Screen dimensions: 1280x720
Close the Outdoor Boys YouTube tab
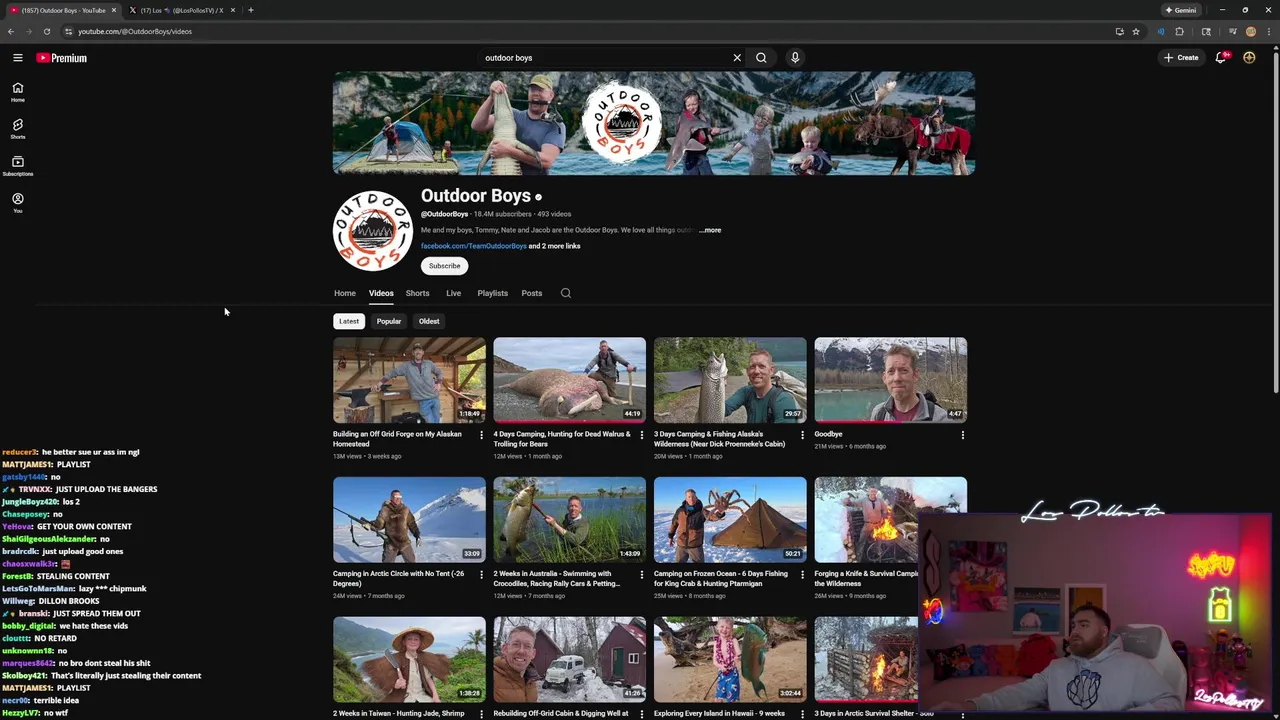[114, 10]
